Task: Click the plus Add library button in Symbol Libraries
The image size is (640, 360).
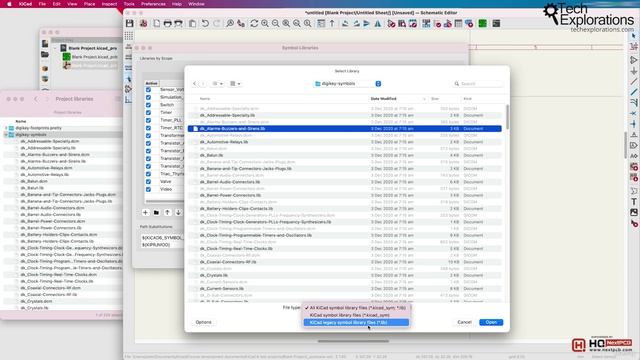Action: tap(145, 212)
